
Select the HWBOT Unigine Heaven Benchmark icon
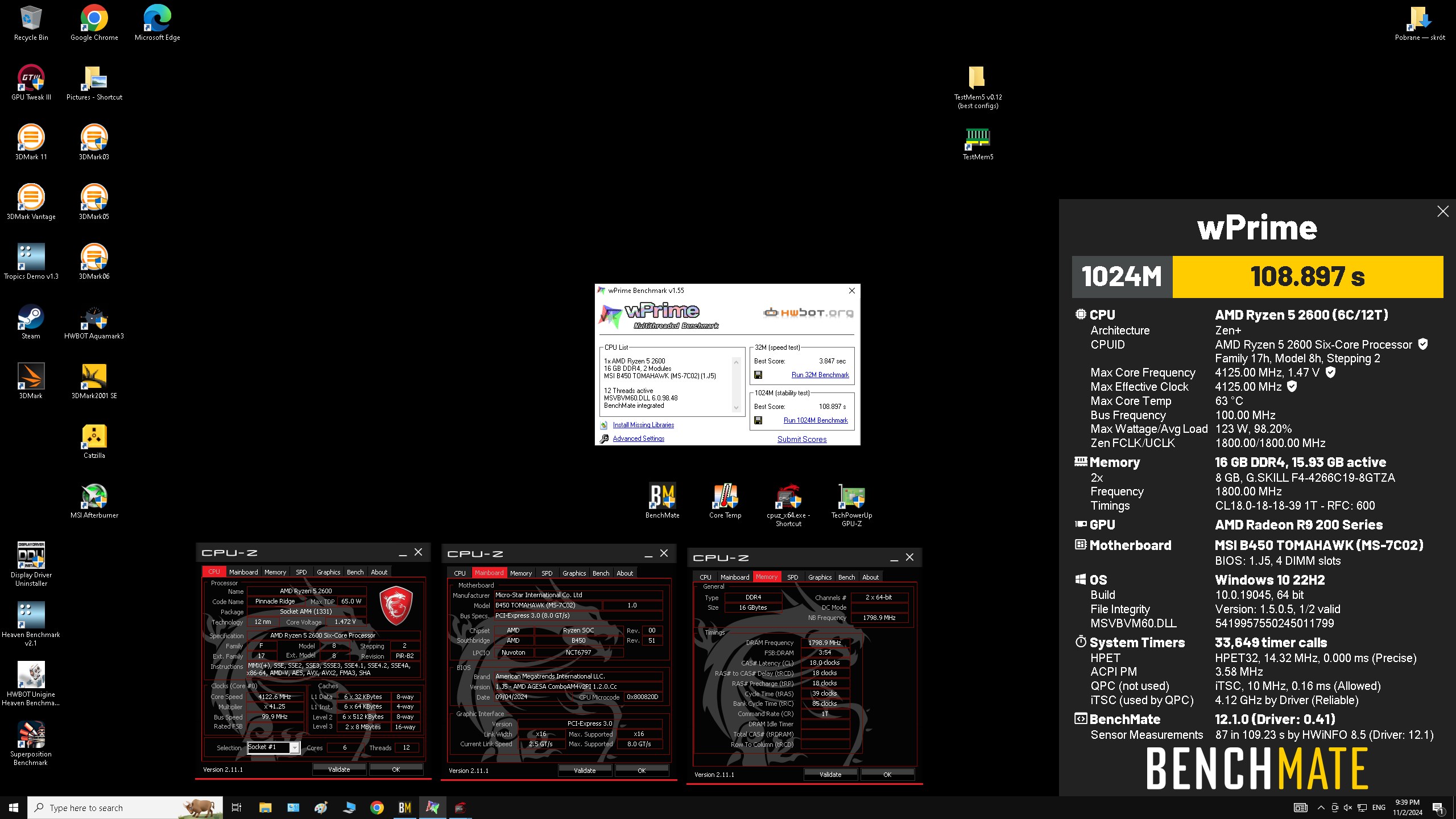tap(31, 684)
